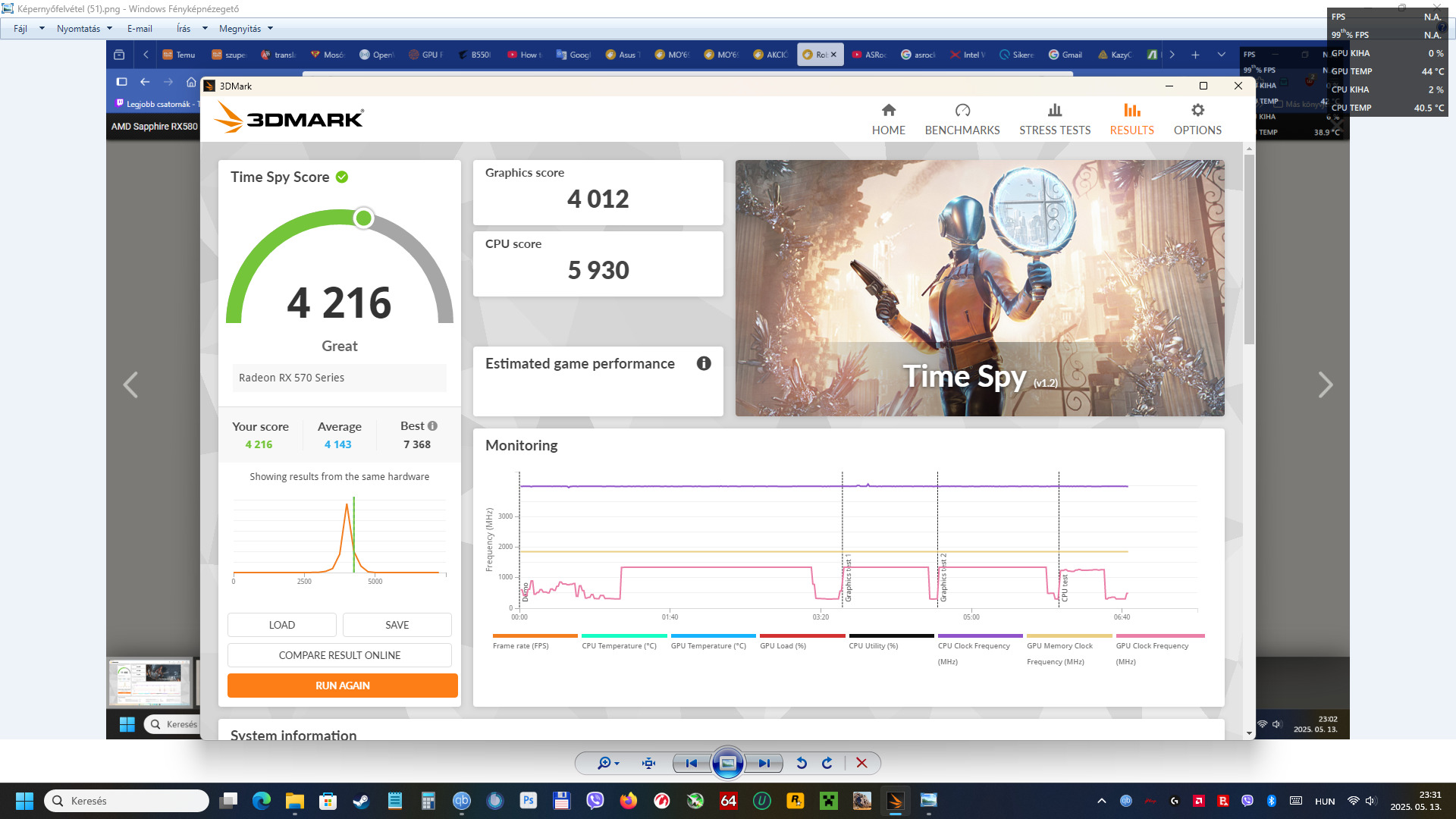
Task: Click the zoom magnifier icon
Action: [604, 763]
